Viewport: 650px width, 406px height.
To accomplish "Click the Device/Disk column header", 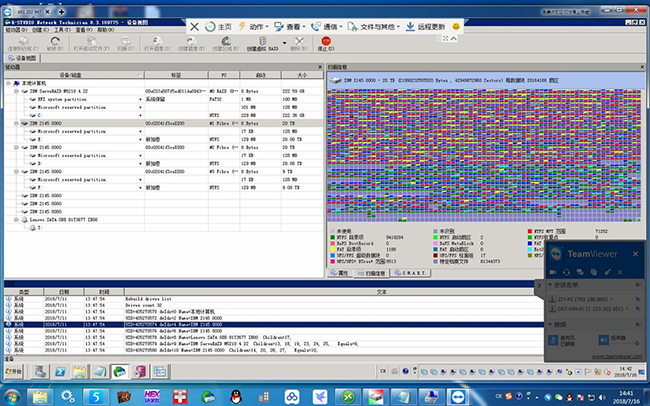I will [x=74, y=75].
